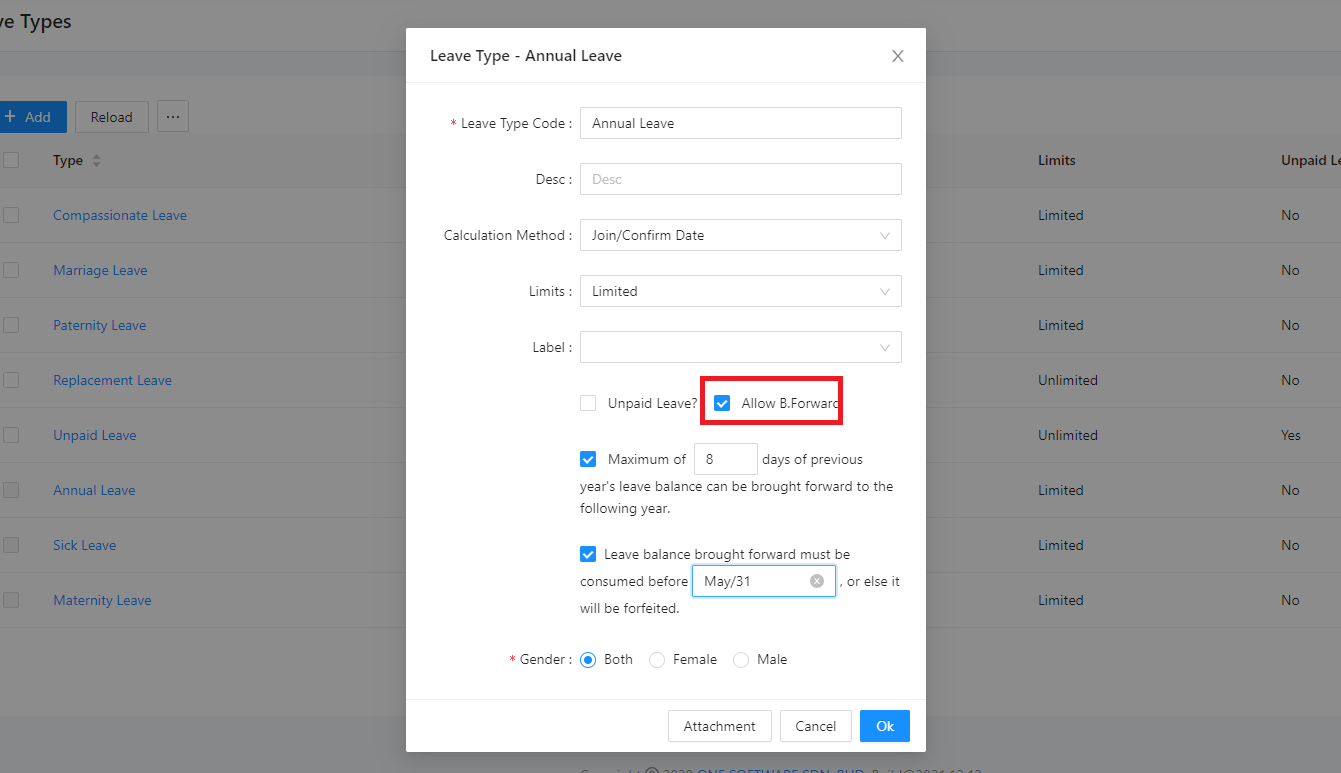
Task: Toggle the Unpaid Leave checkbox
Action: click(x=588, y=403)
